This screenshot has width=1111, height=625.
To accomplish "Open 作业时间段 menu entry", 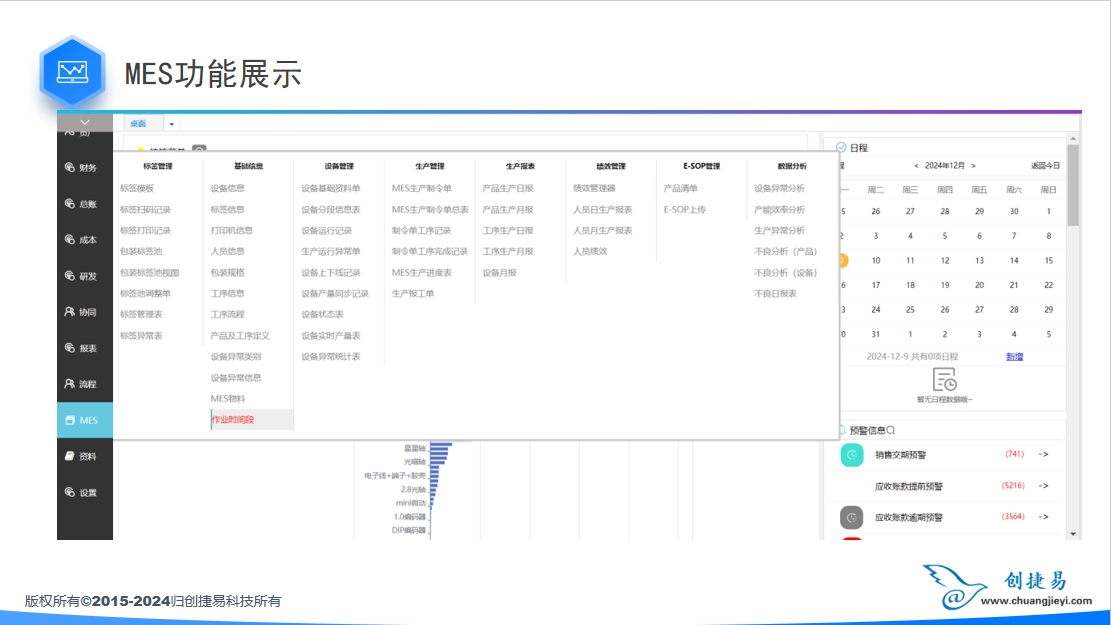I will (232, 420).
